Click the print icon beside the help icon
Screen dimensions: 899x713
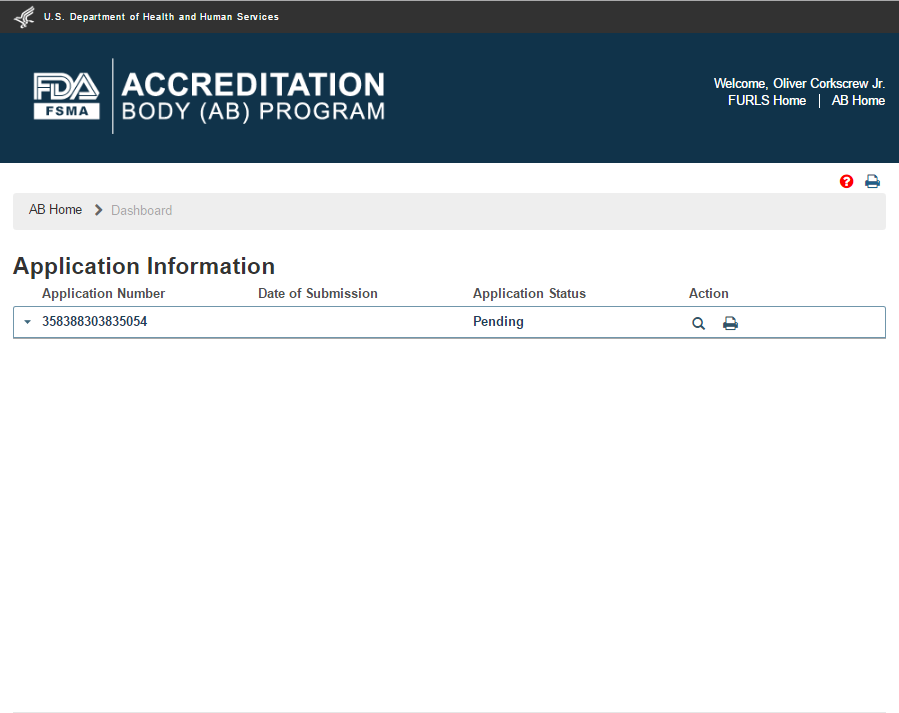tap(872, 181)
